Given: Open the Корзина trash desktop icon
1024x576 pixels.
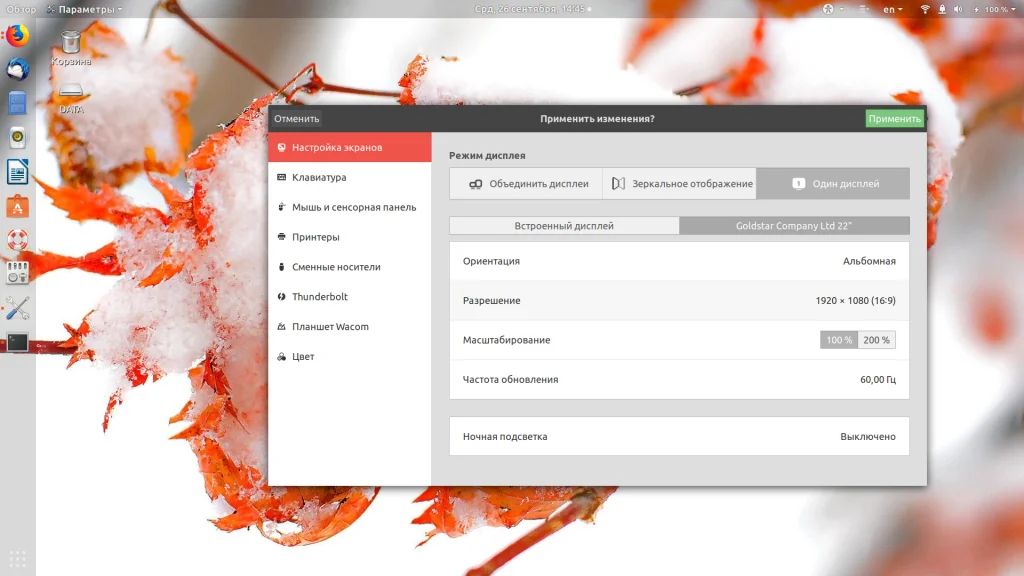Looking at the screenshot, I should pyautogui.click(x=71, y=48).
